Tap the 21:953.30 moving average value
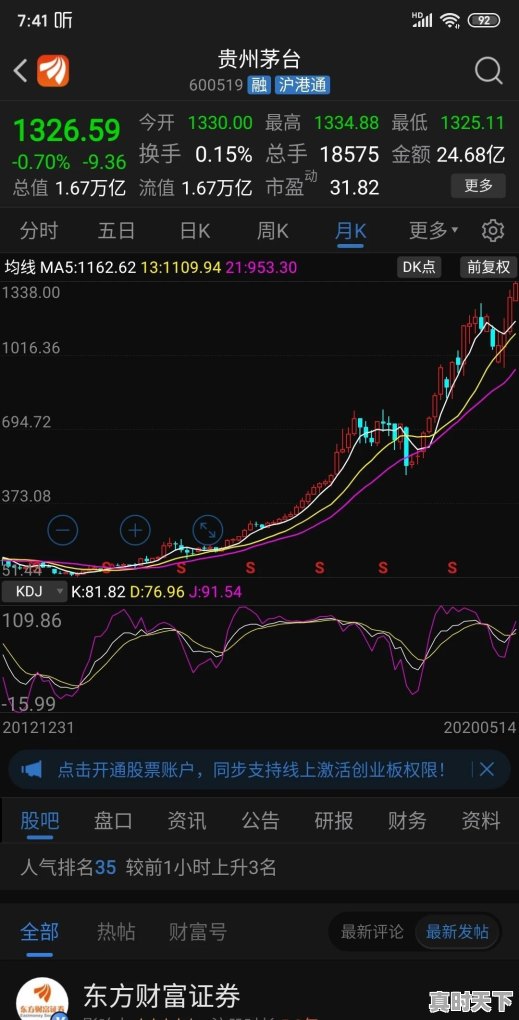The height and width of the screenshot is (1020, 519). (261, 267)
